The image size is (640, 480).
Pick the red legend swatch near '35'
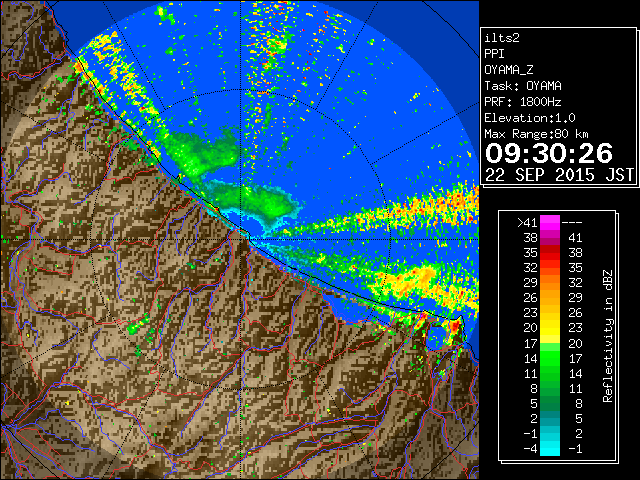(x=550, y=253)
